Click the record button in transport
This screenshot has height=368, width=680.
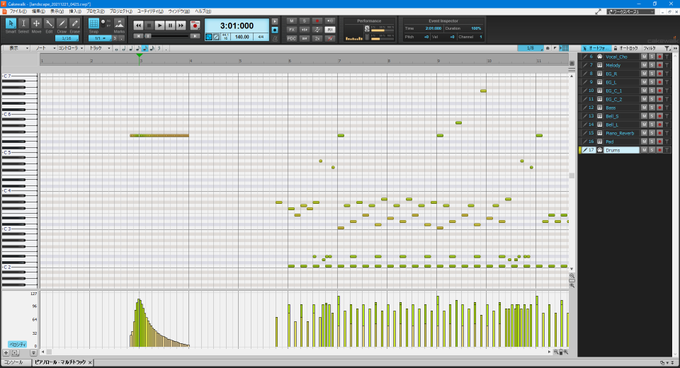195,26
